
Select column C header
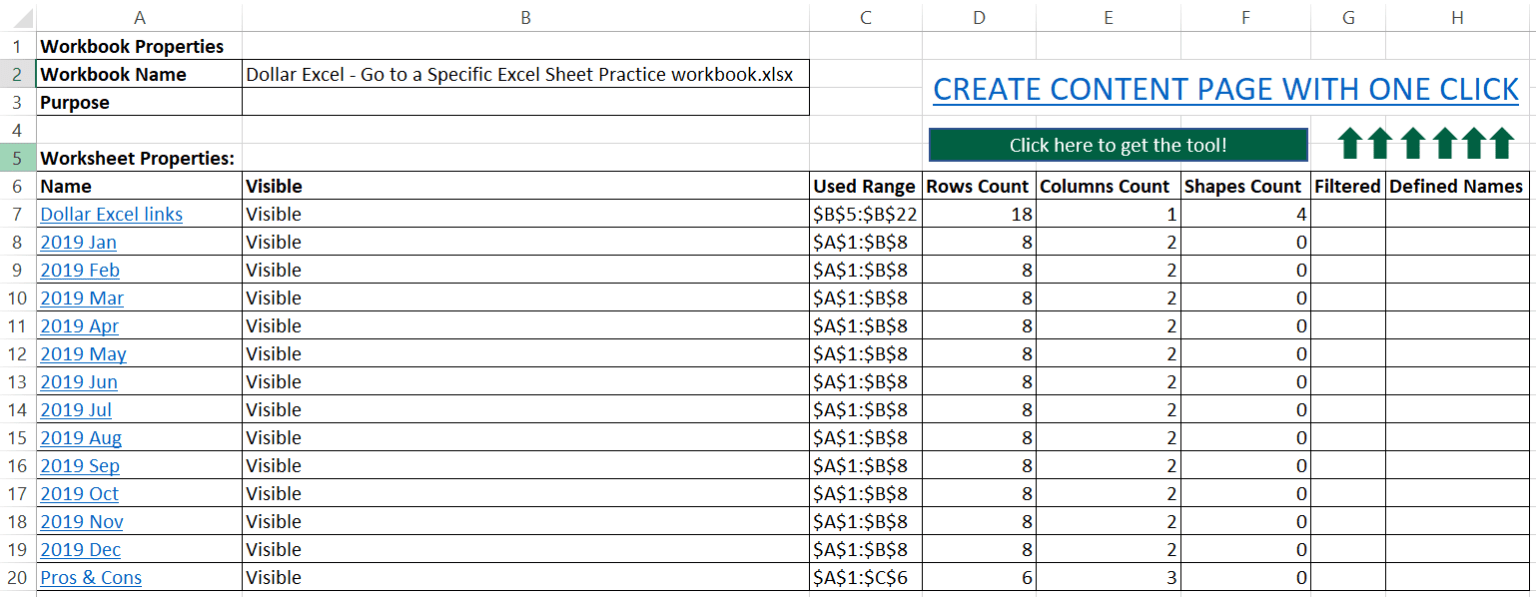866,17
